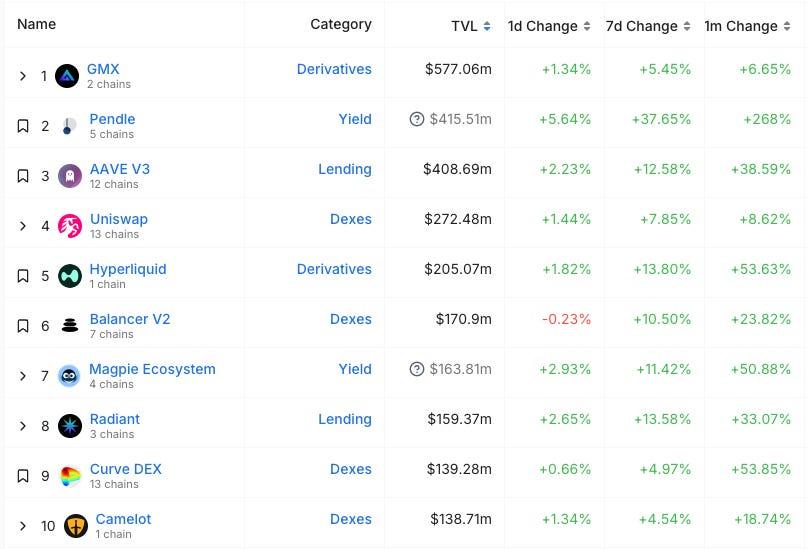This screenshot has height=549, width=808.
Task: Click the question mark icon beside Pendle TVL
Action: (x=417, y=119)
